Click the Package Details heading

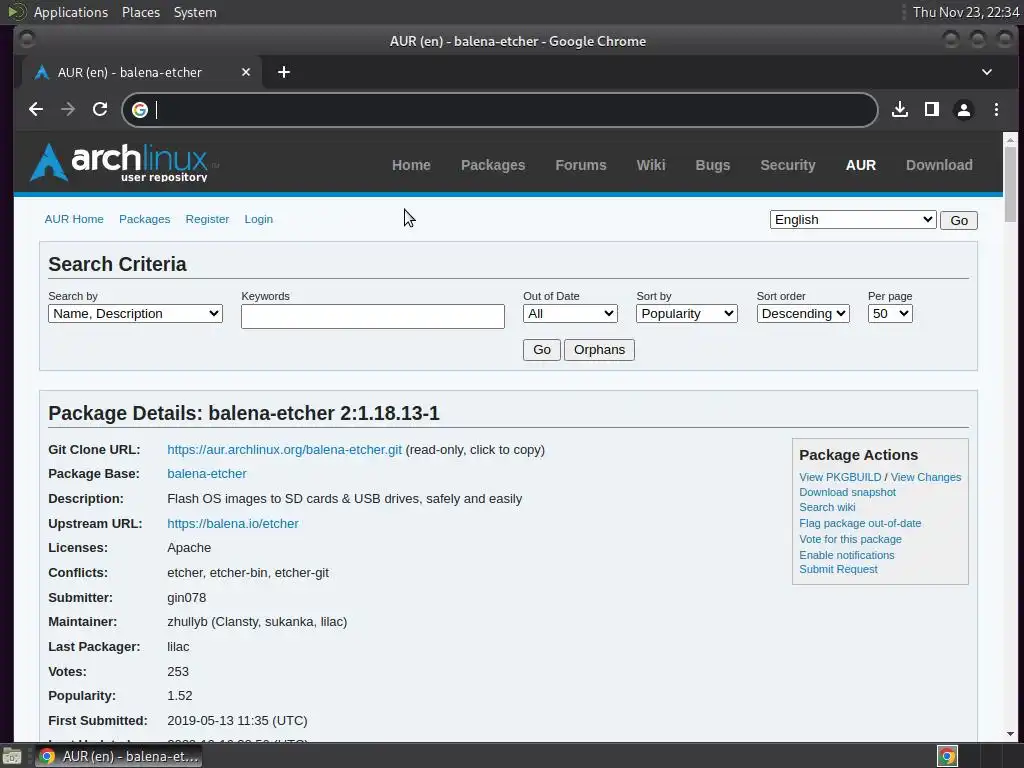click(244, 413)
